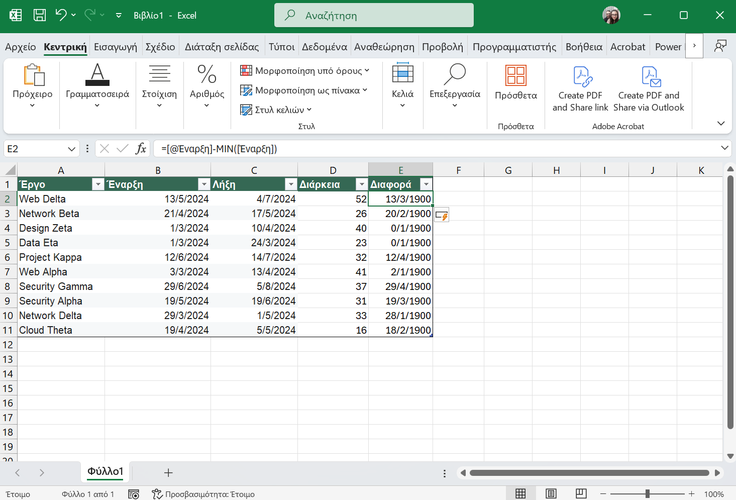
Task: Switch to Normal view in status bar
Action: click(519, 494)
